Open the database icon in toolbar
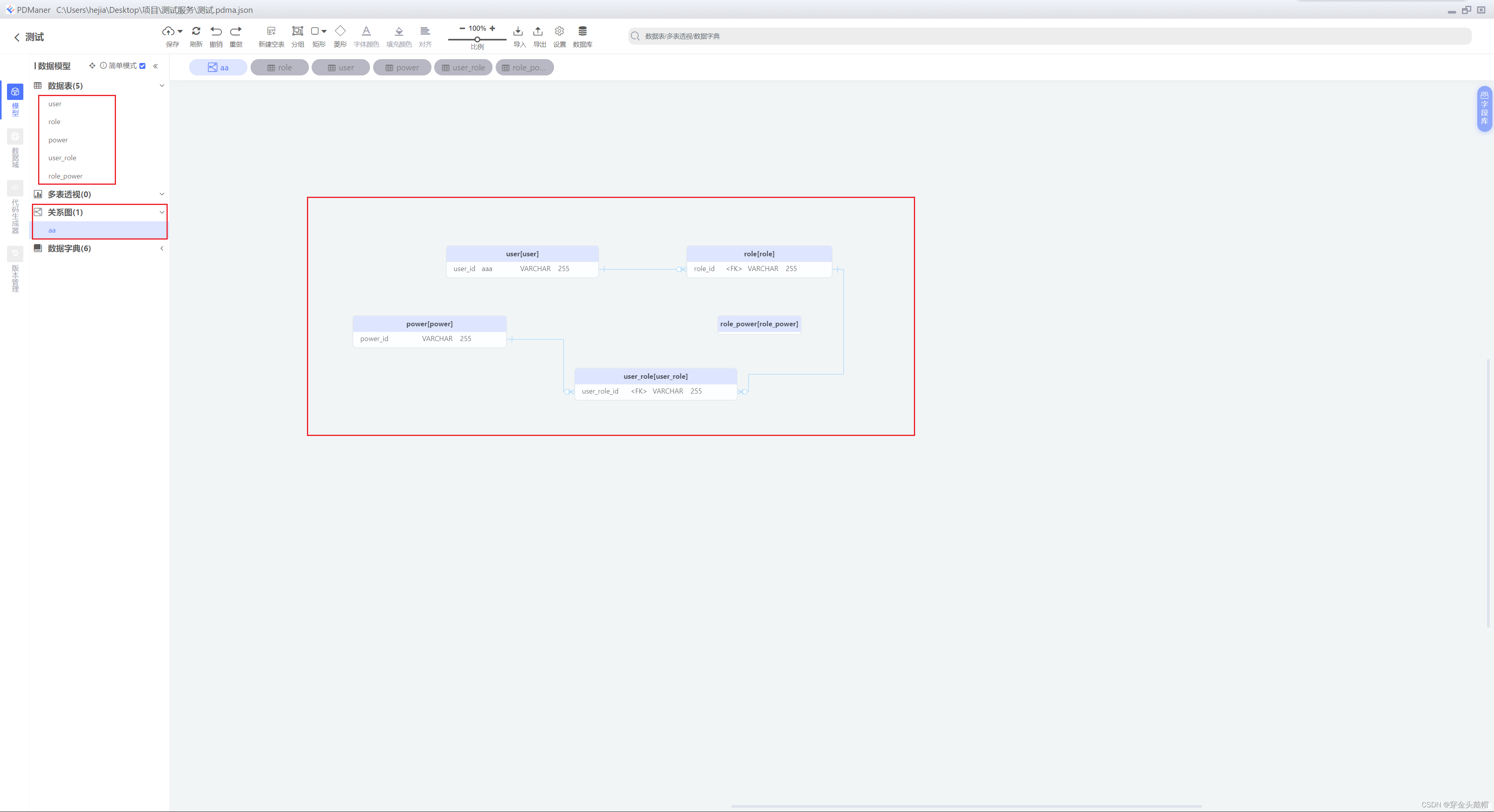The height and width of the screenshot is (812, 1494). click(582, 31)
